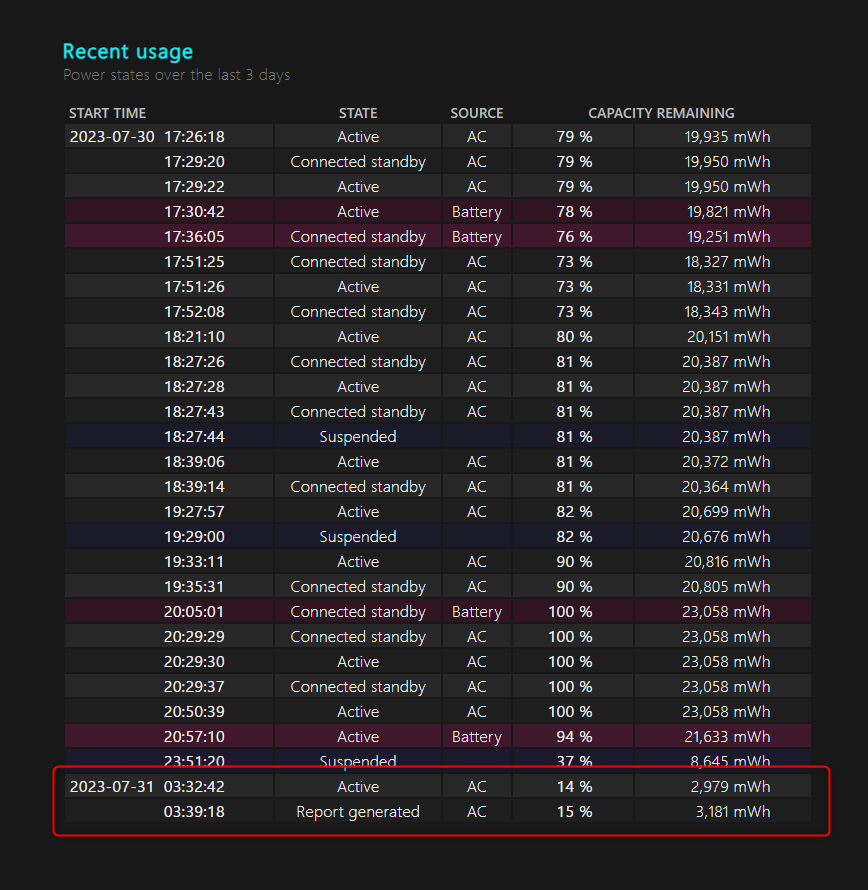Click the 94 % capacity percentage
Image resolution: width=868 pixels, height=890 pixels.
coord(574,737)
